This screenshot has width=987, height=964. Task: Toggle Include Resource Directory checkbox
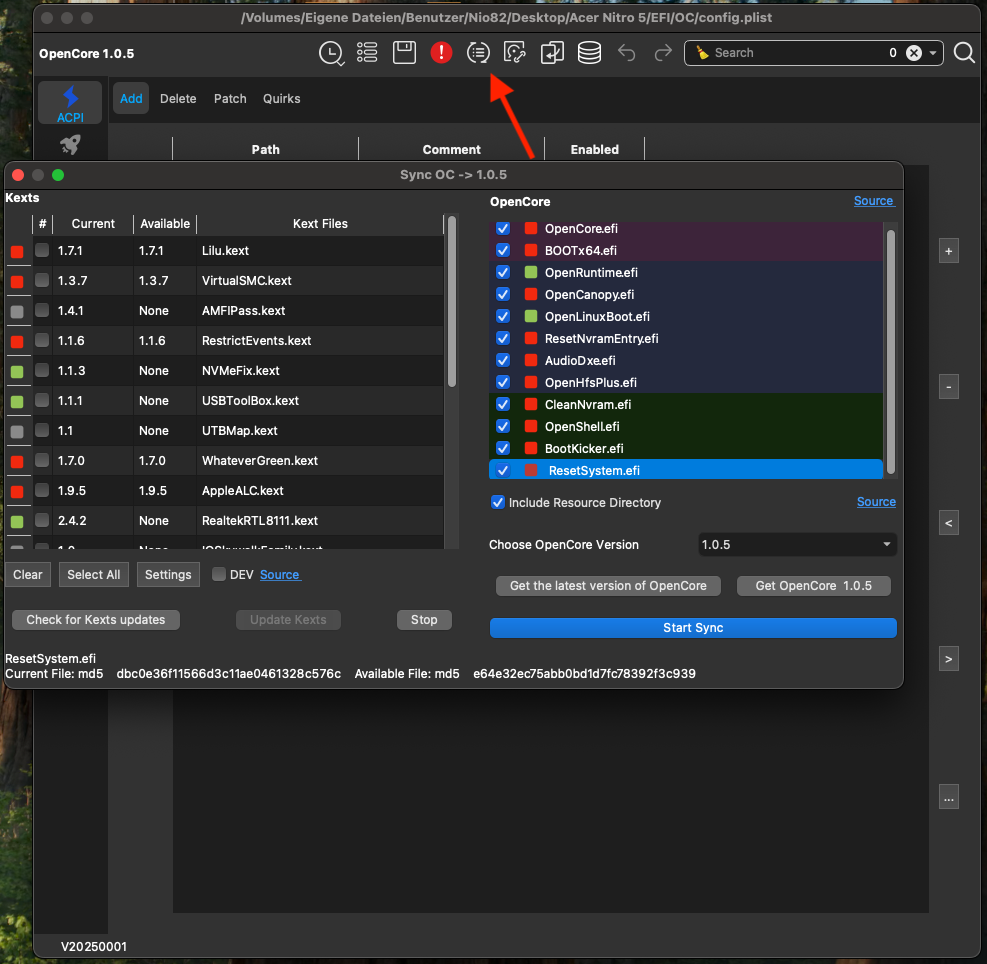(498, 502)
